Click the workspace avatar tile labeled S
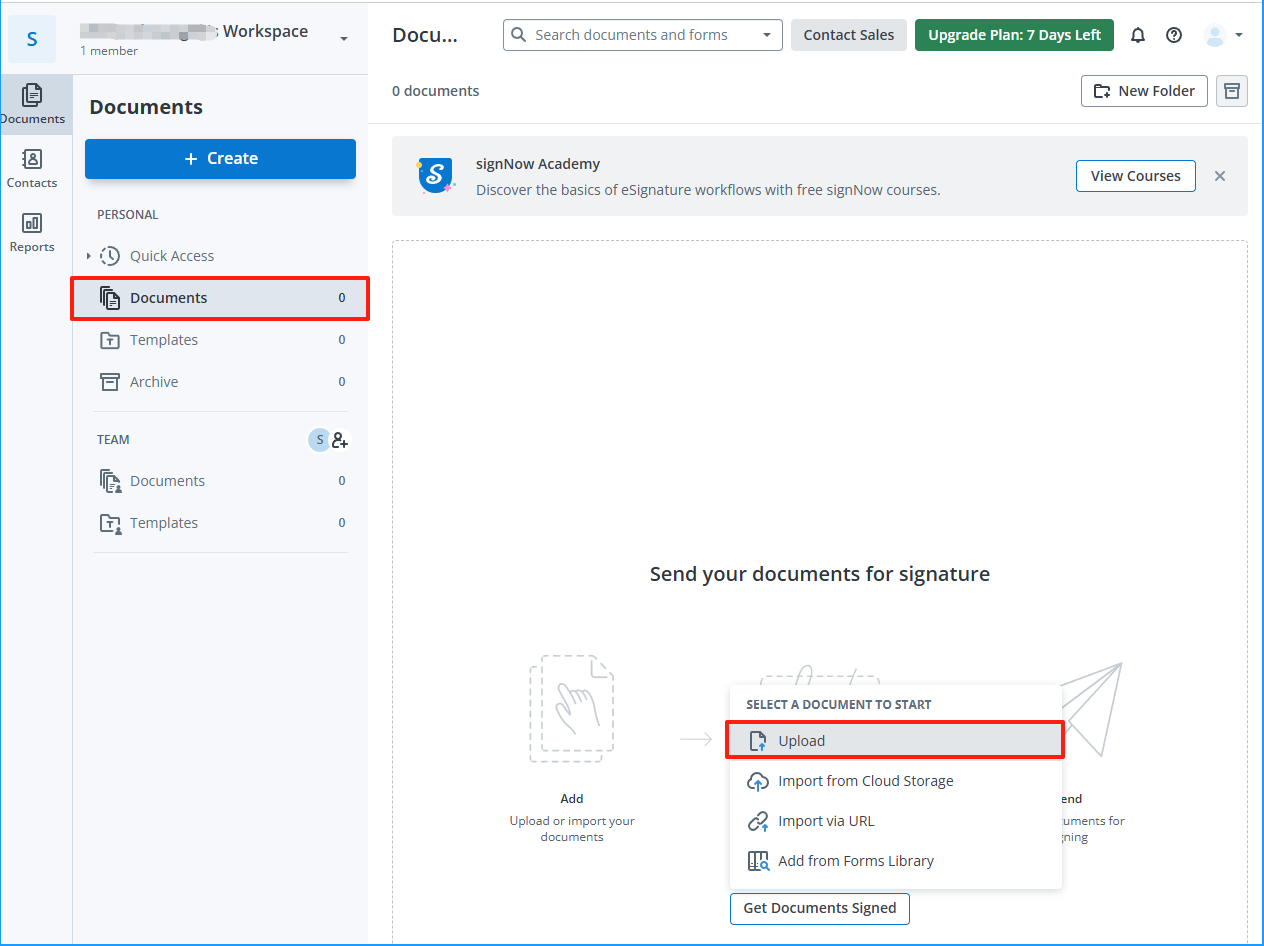 [32, 39]
